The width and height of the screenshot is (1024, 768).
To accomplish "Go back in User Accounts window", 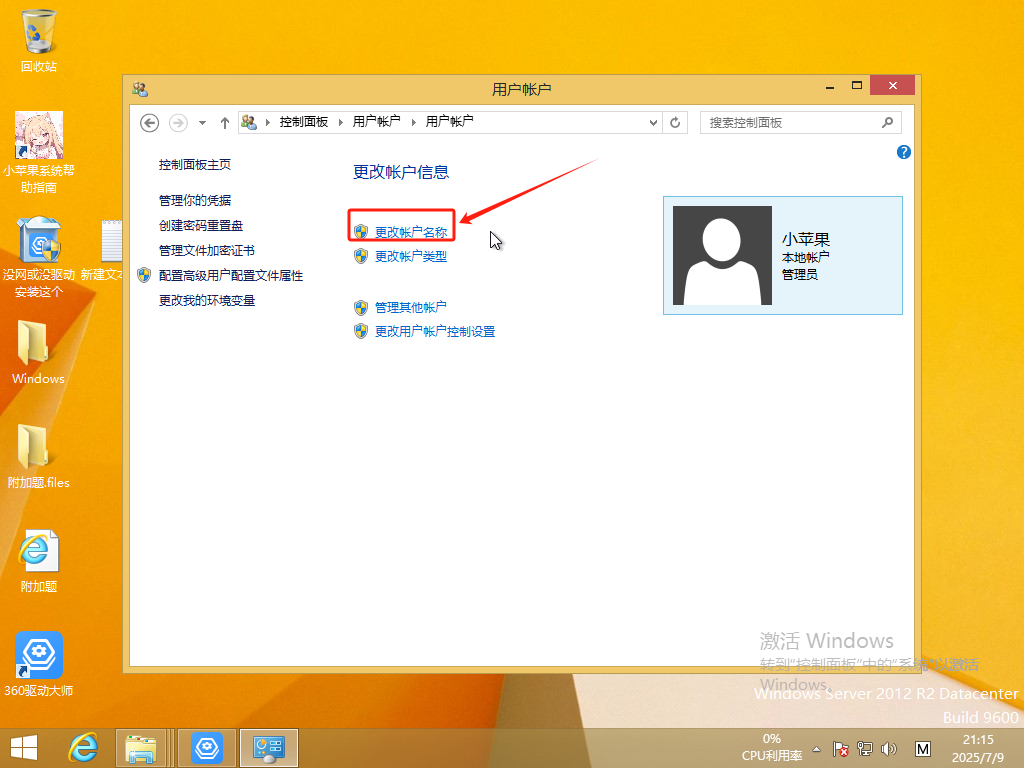I will point(150,123).
